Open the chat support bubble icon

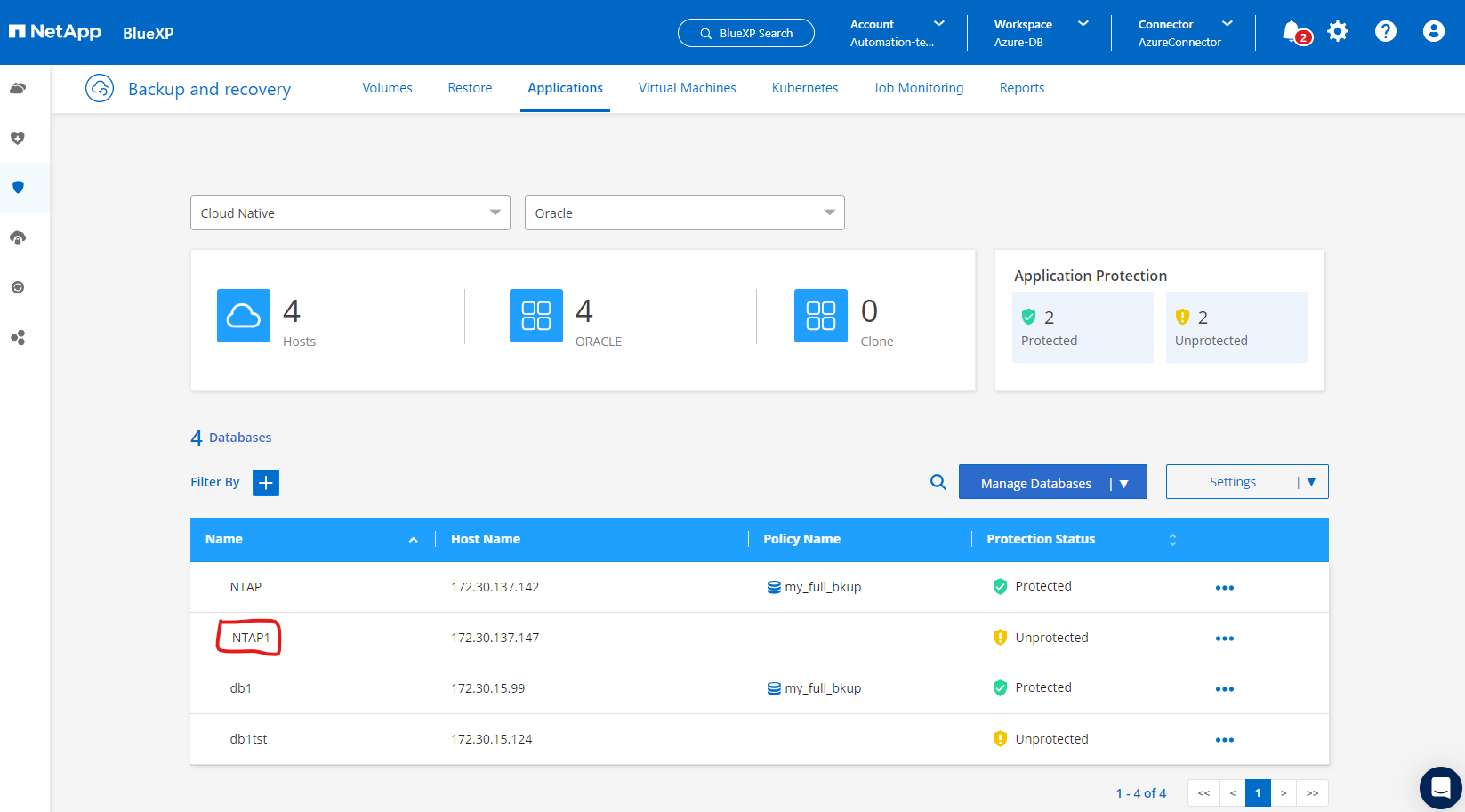1440,787
